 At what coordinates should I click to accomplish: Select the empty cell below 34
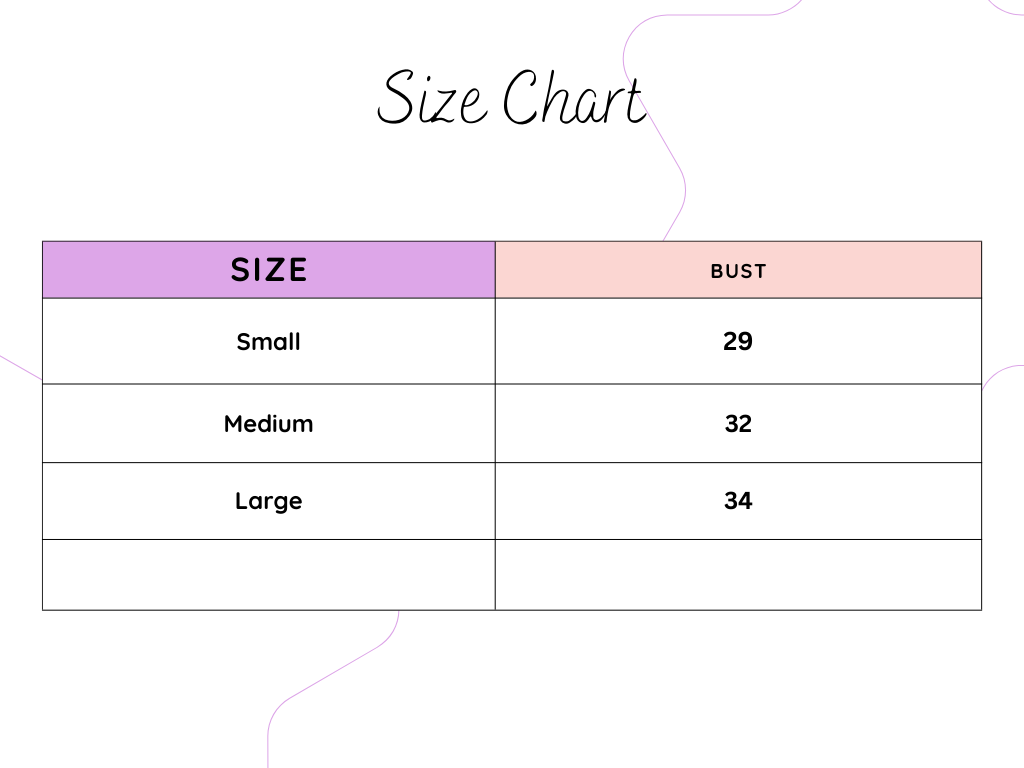pyautogui.click(x=738, y=575)
